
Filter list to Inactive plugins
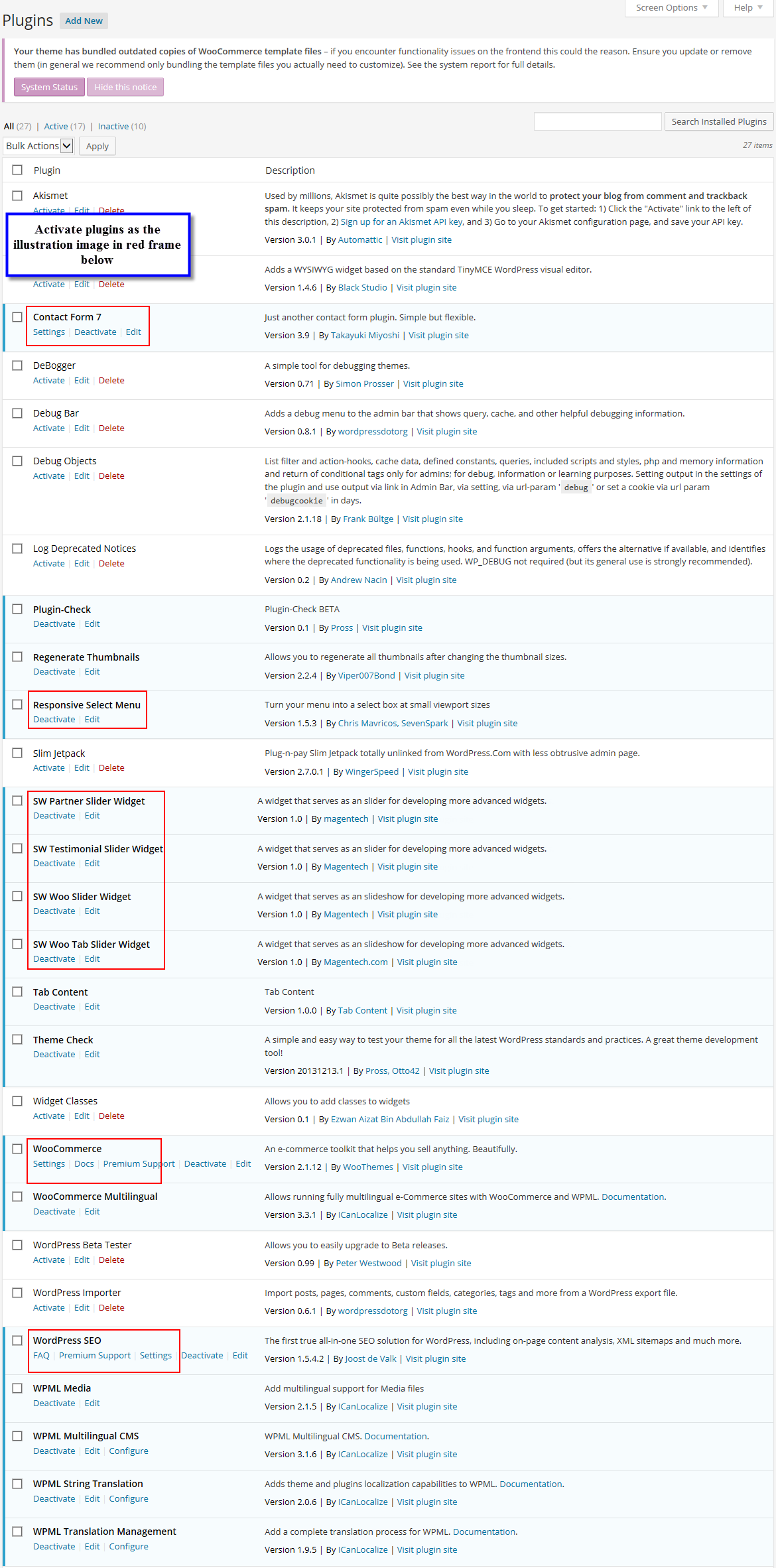click(x=113, y=126)
